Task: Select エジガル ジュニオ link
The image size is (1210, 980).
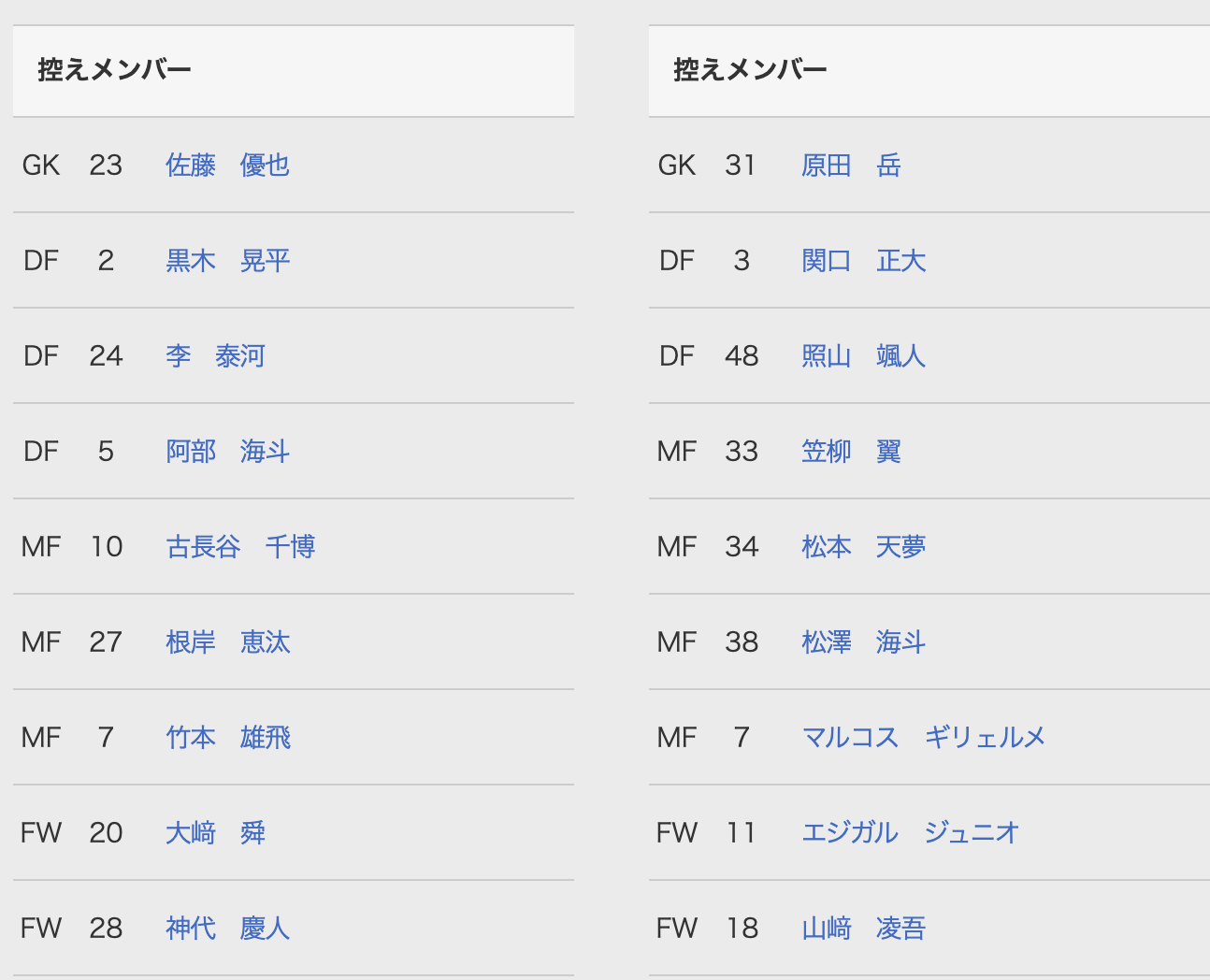Action: 910,833
